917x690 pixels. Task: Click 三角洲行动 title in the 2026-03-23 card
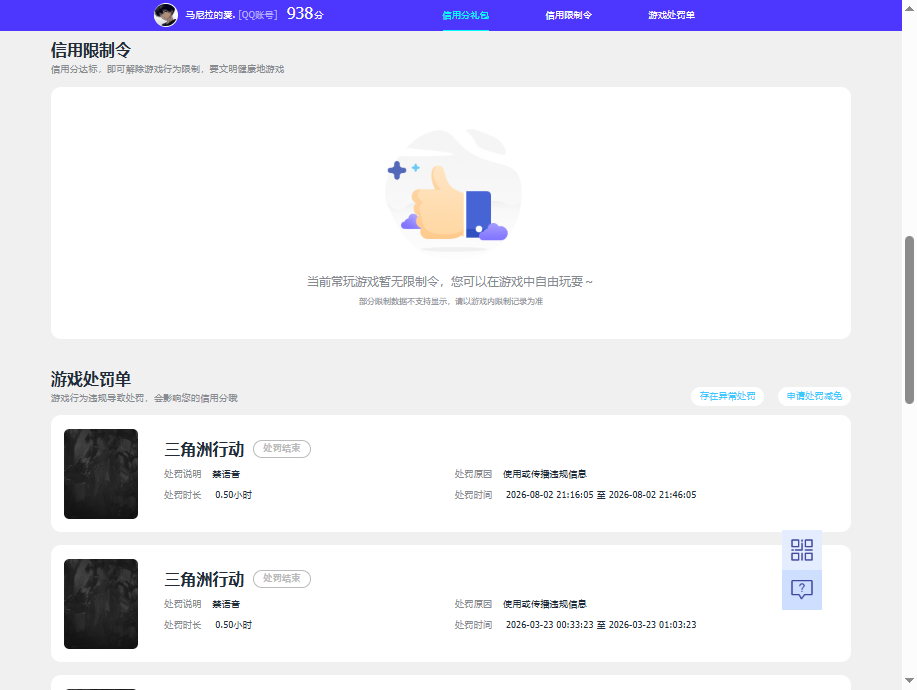point(204,579)
